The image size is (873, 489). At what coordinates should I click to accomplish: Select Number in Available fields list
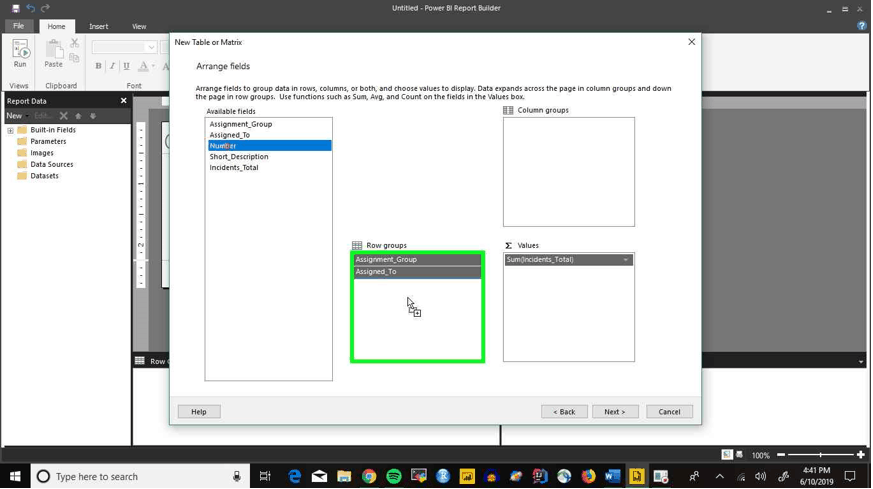(269, 146)
